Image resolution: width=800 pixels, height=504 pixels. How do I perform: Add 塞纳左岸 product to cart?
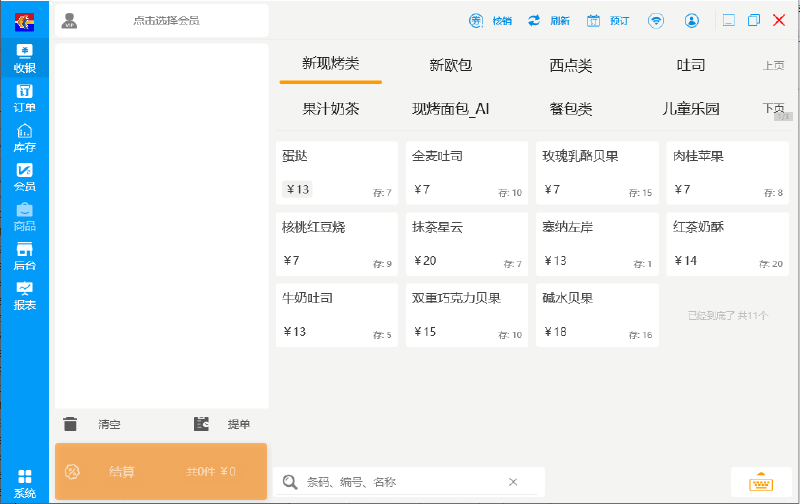pos(597,244)
